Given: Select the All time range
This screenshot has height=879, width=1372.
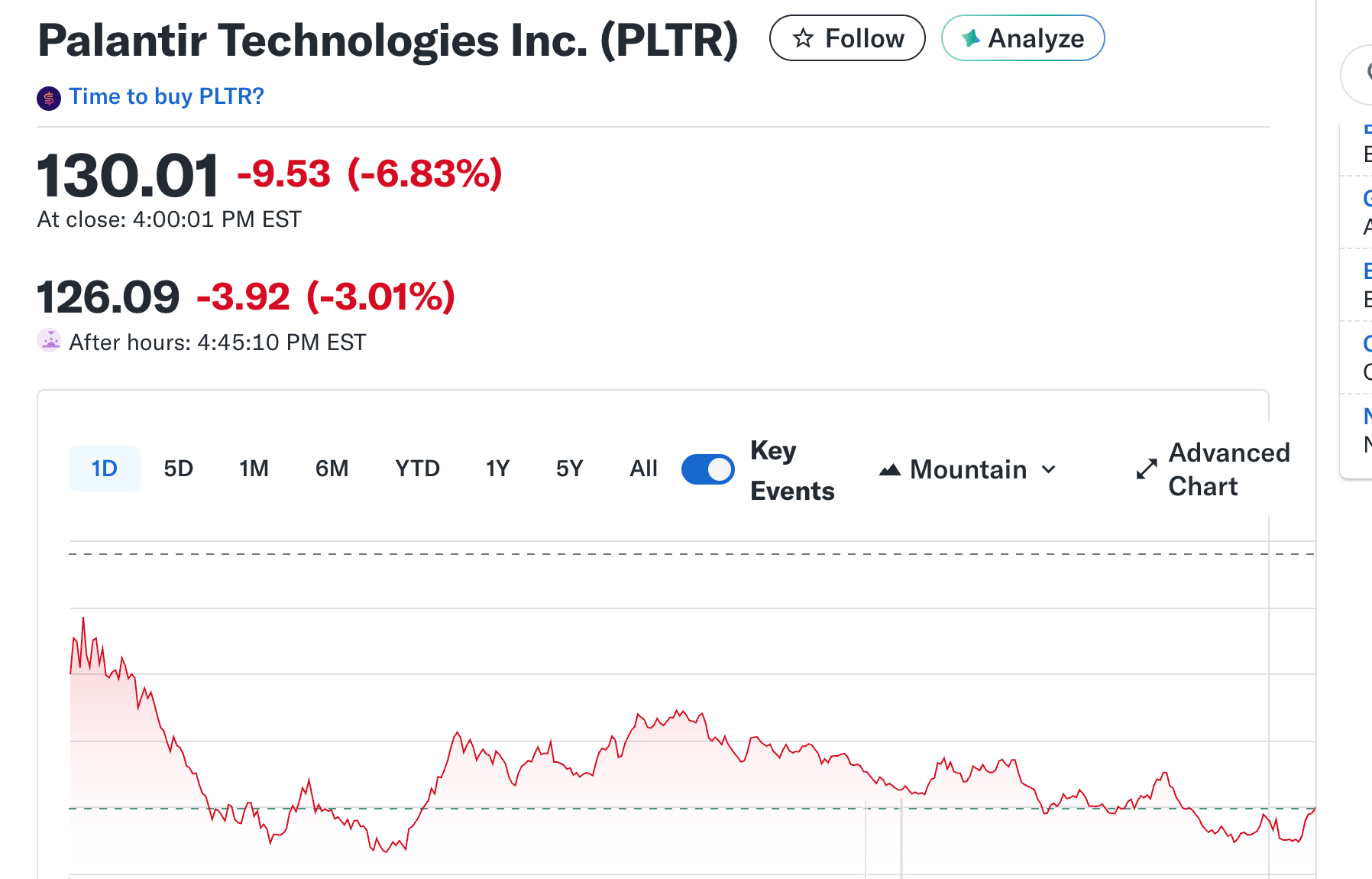Looking at the screenshot, I should (x=643, y=469).
